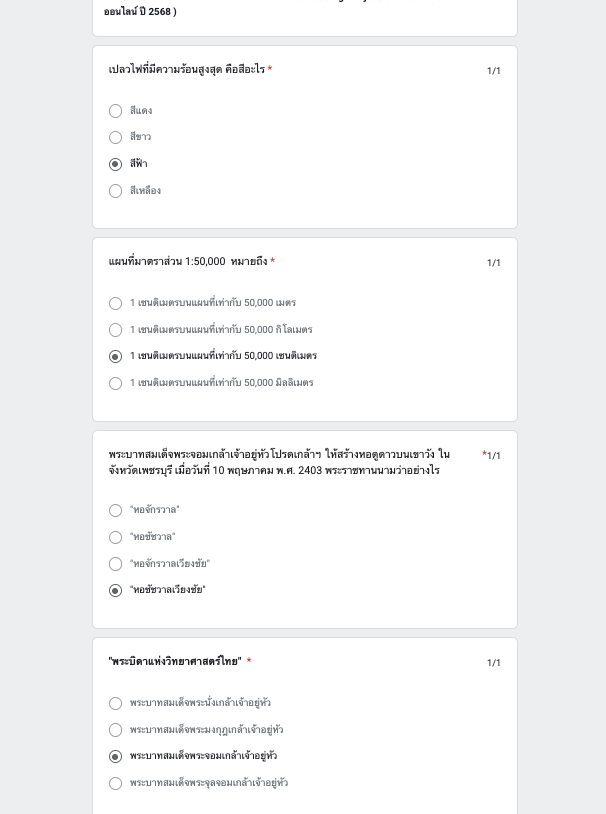The height and width of the screenshot is (814, 606).
Task: Choose the 50,000 กิโลเมตร option
Action: click(116, 330)
